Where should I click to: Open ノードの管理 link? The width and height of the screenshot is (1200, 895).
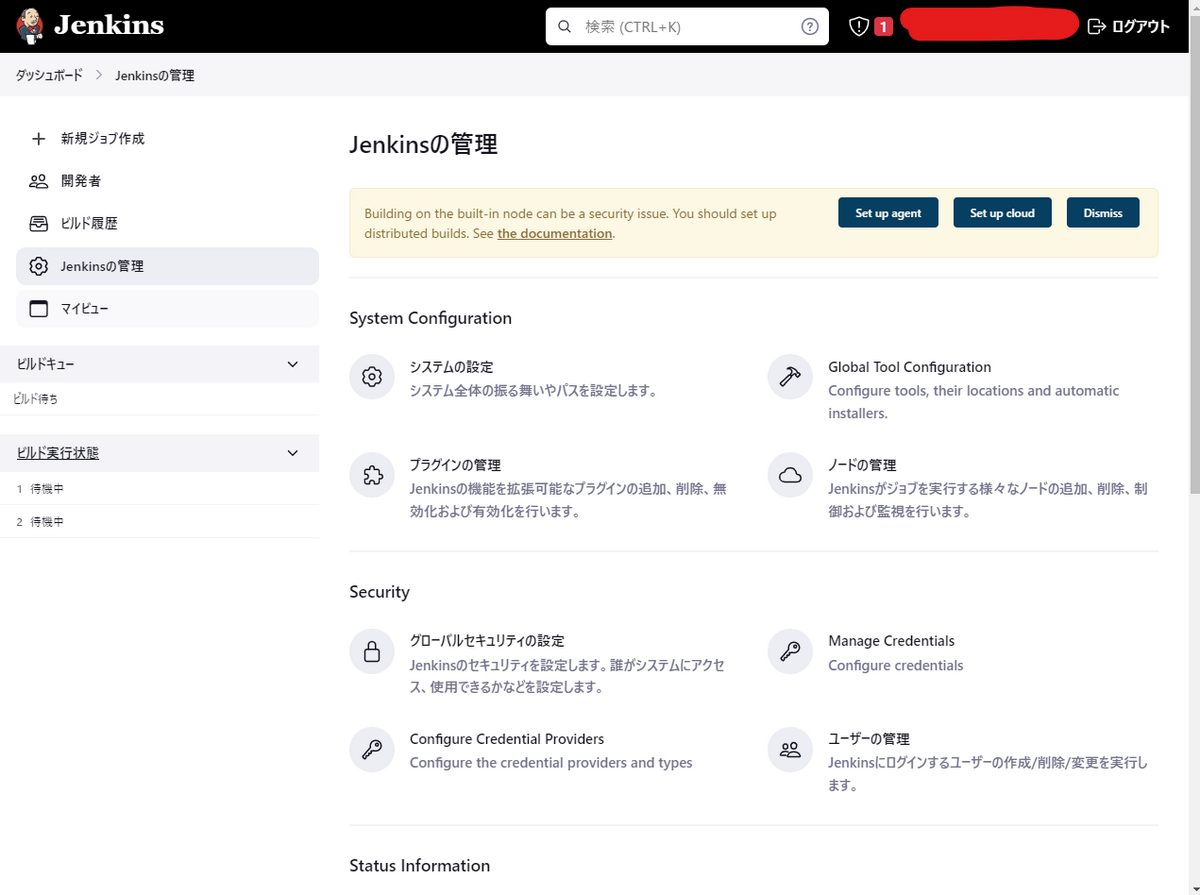coord(862,465)
